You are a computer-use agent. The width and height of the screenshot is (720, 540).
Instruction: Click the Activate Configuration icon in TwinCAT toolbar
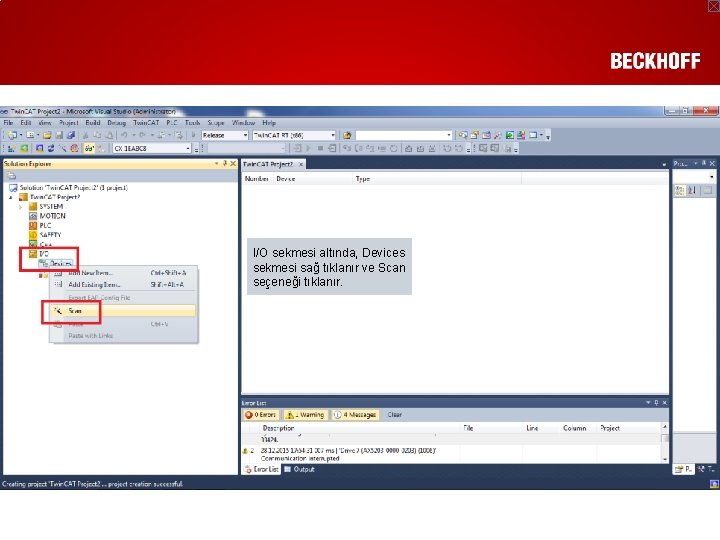coord(12,148)
